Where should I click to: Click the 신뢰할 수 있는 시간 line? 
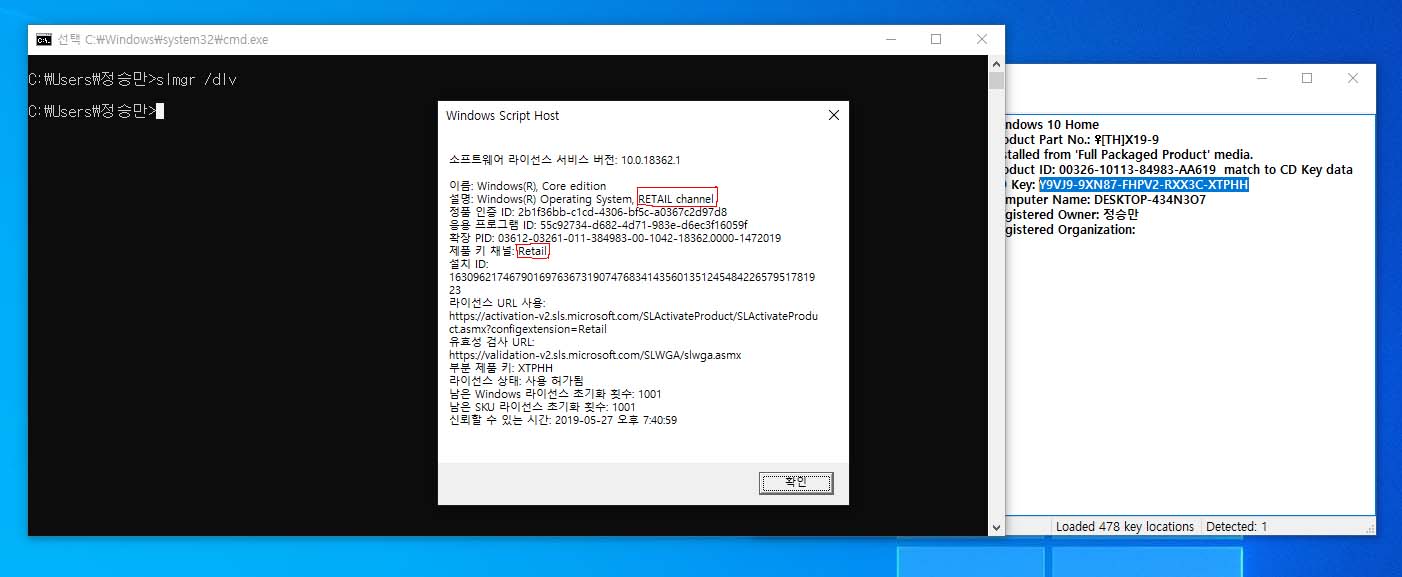(563, 420)
